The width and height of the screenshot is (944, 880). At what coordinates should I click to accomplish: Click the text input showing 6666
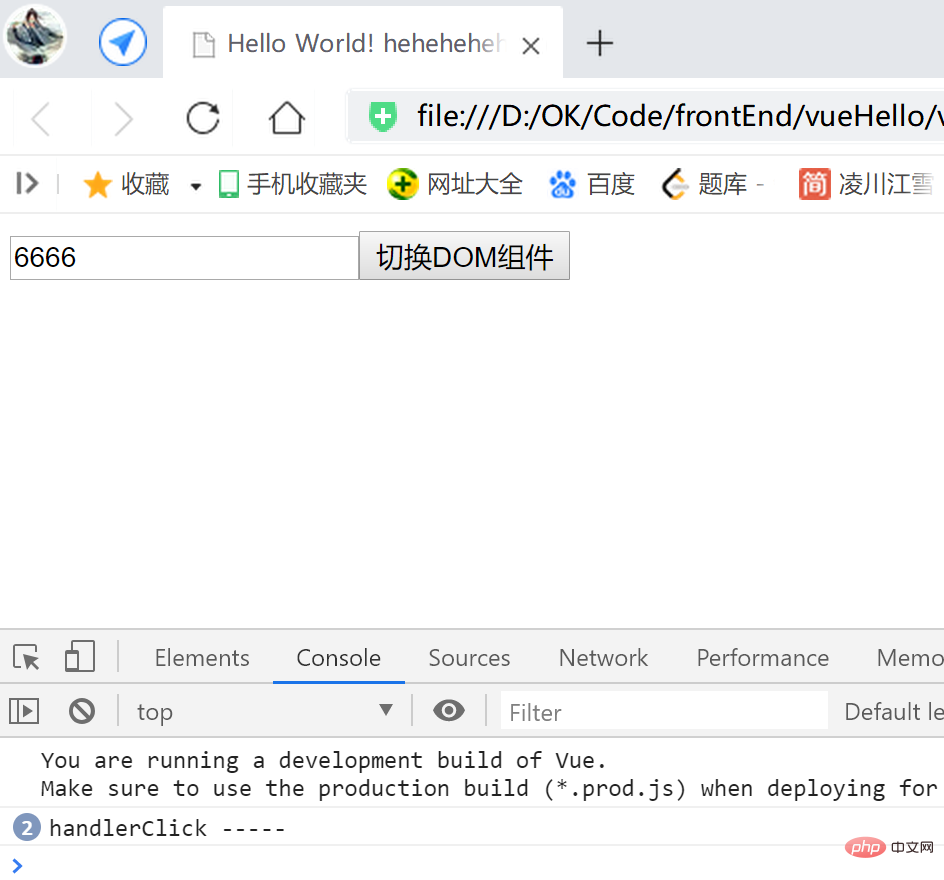click(x=184, y=257)
